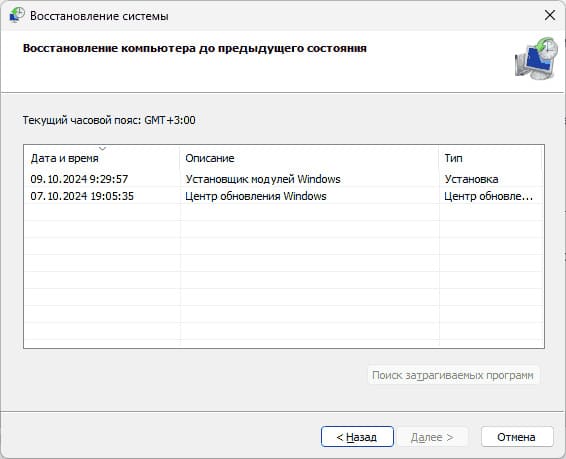Viewport: 566px width, 459px height.
Task: Click the truncated "Центр обновле..." type cell
Action: click(x=488, y=196)
